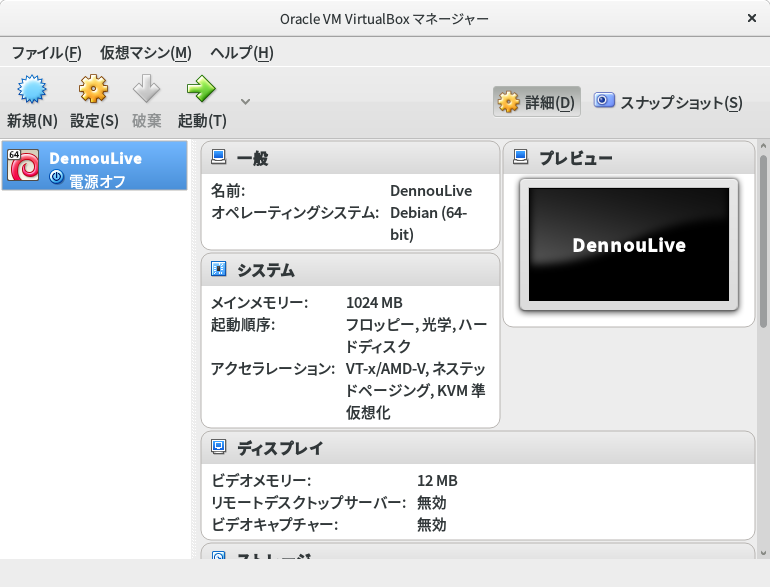Click the DennouLive preview thumbnail
This screenshot has width=770, height=587.
click(629, 245)
